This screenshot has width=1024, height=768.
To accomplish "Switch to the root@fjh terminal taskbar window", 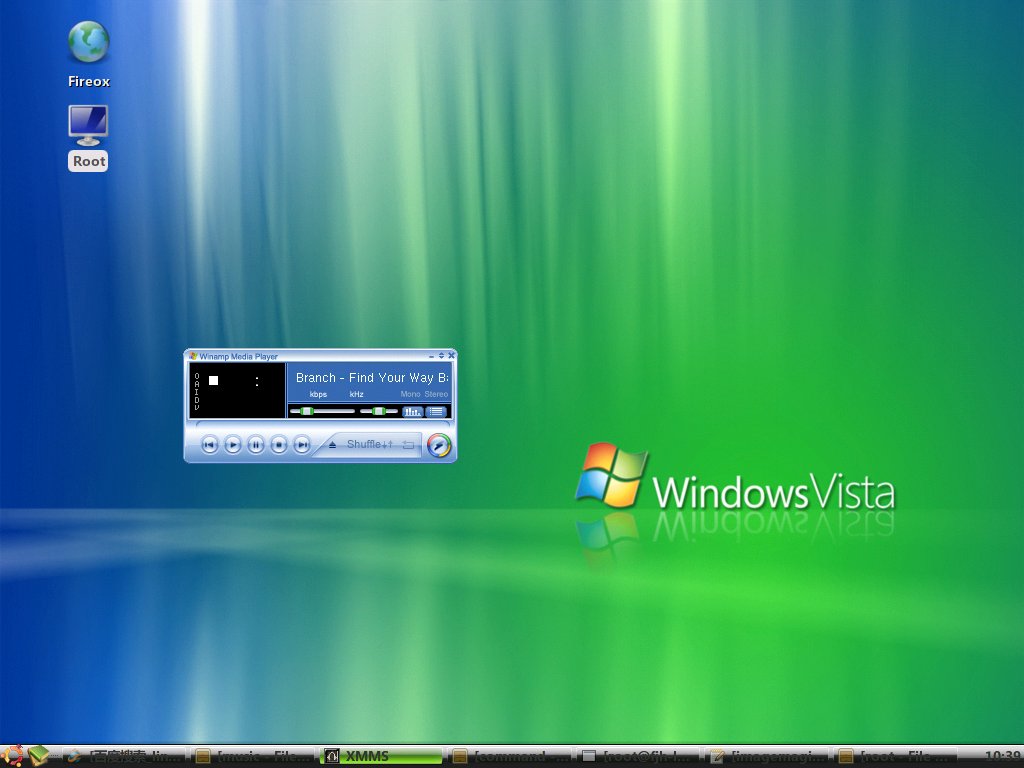I will pyautogui.click(x=640, y=757).
